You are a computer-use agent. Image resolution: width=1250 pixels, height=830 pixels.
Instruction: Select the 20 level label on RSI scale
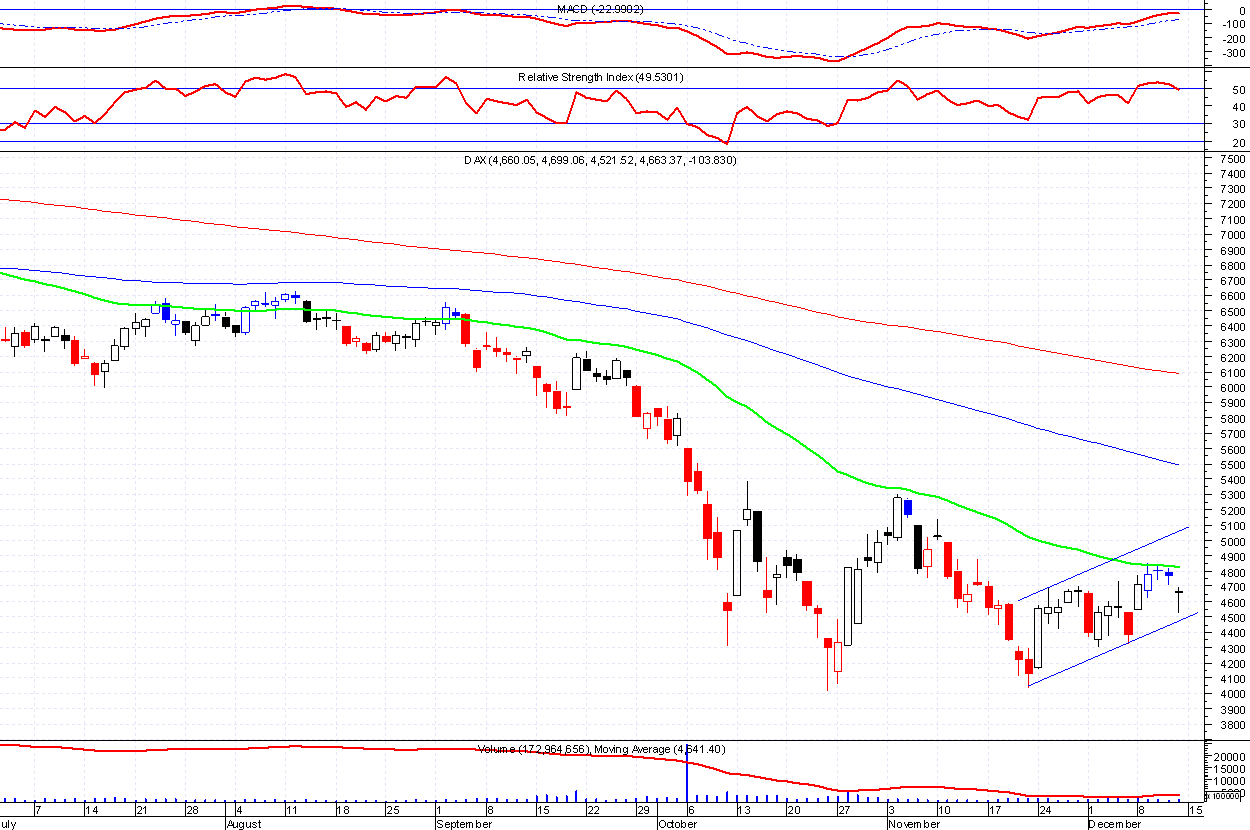pyautogui.click(x=1238, y=143)
